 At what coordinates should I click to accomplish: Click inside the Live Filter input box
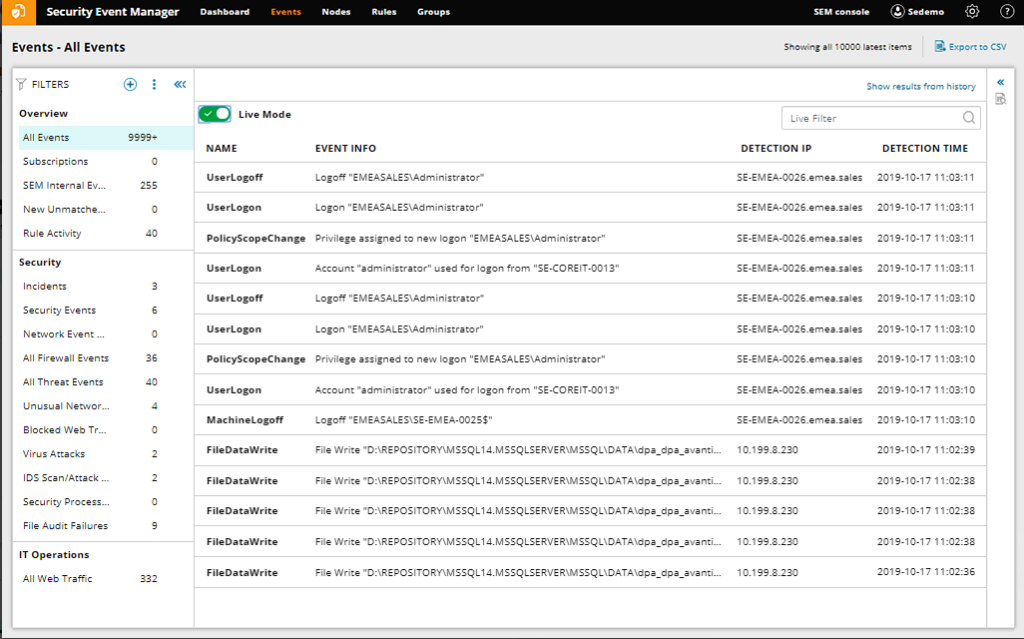(x=870, y=117)
